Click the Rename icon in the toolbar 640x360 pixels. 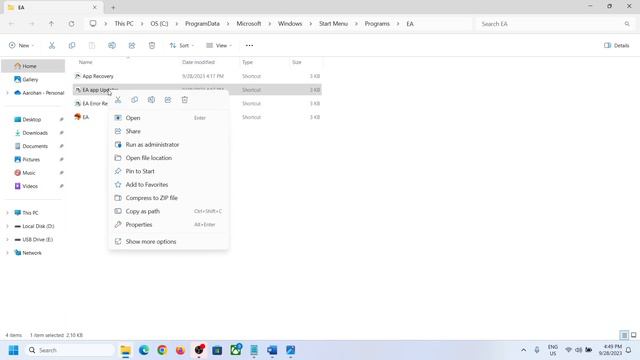coord(112,45)
